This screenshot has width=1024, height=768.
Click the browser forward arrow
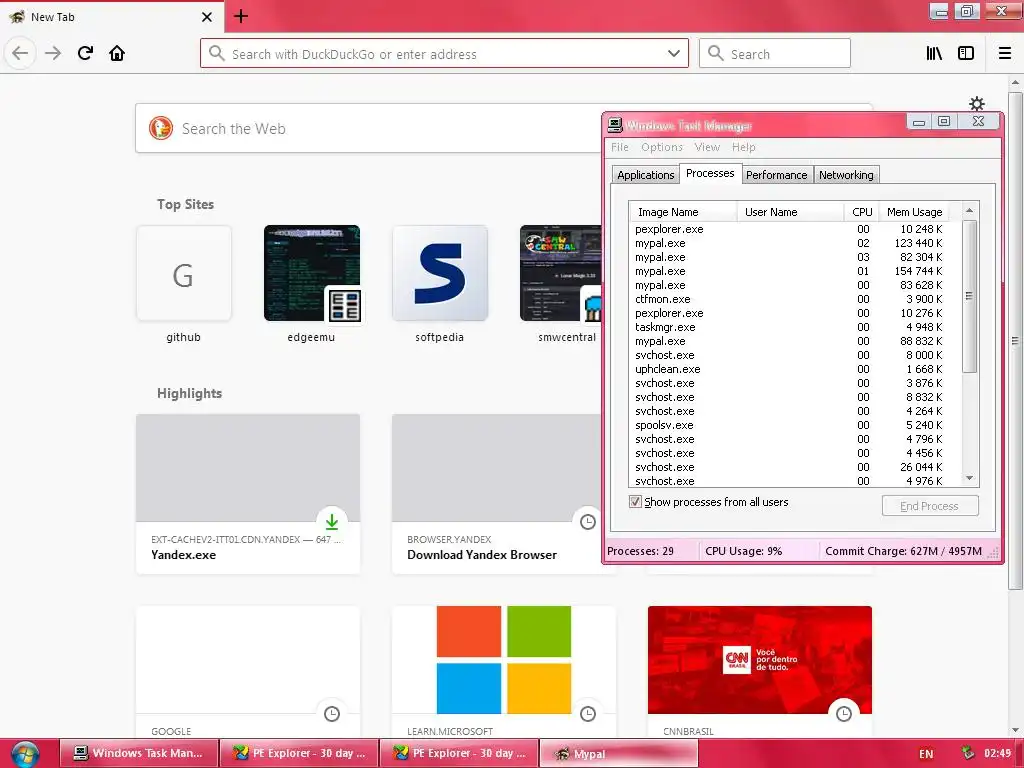[53, 53]
